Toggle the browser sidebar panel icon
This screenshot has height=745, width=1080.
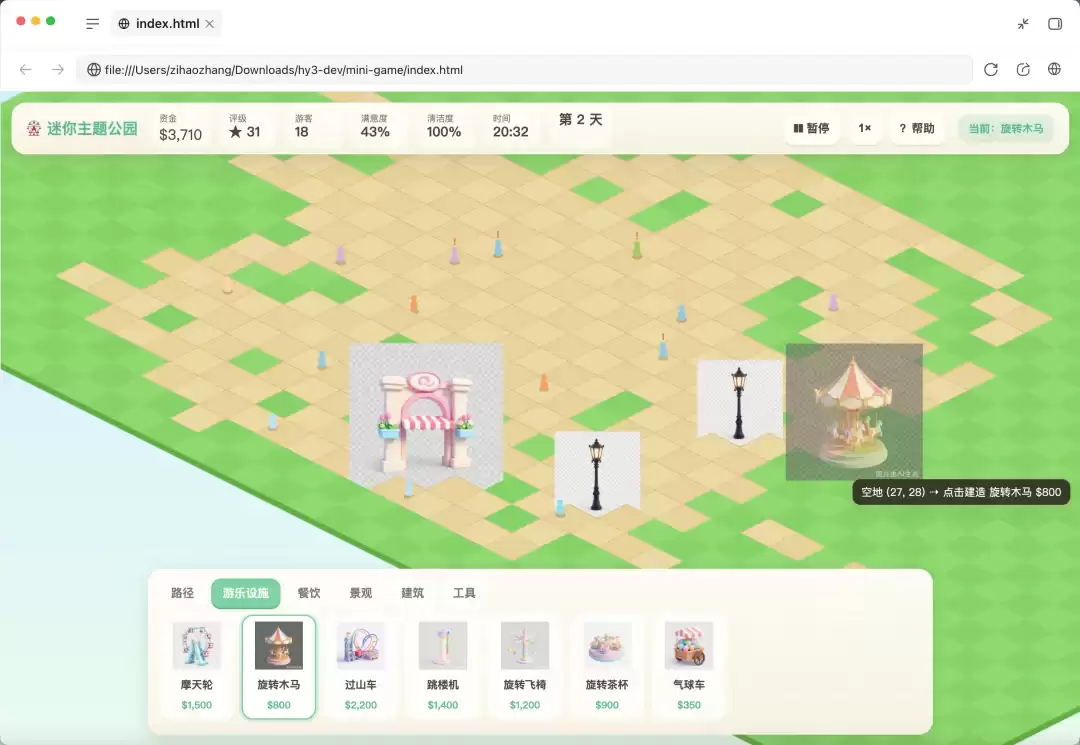(1055, 24)
